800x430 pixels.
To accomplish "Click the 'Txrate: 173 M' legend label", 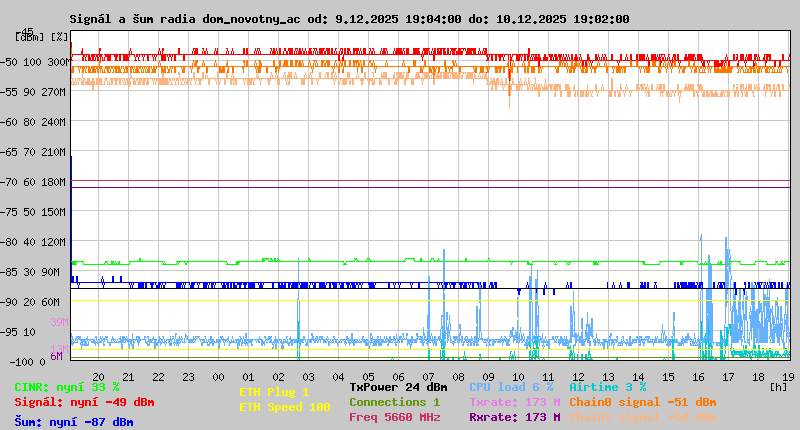I will point(515,402).
